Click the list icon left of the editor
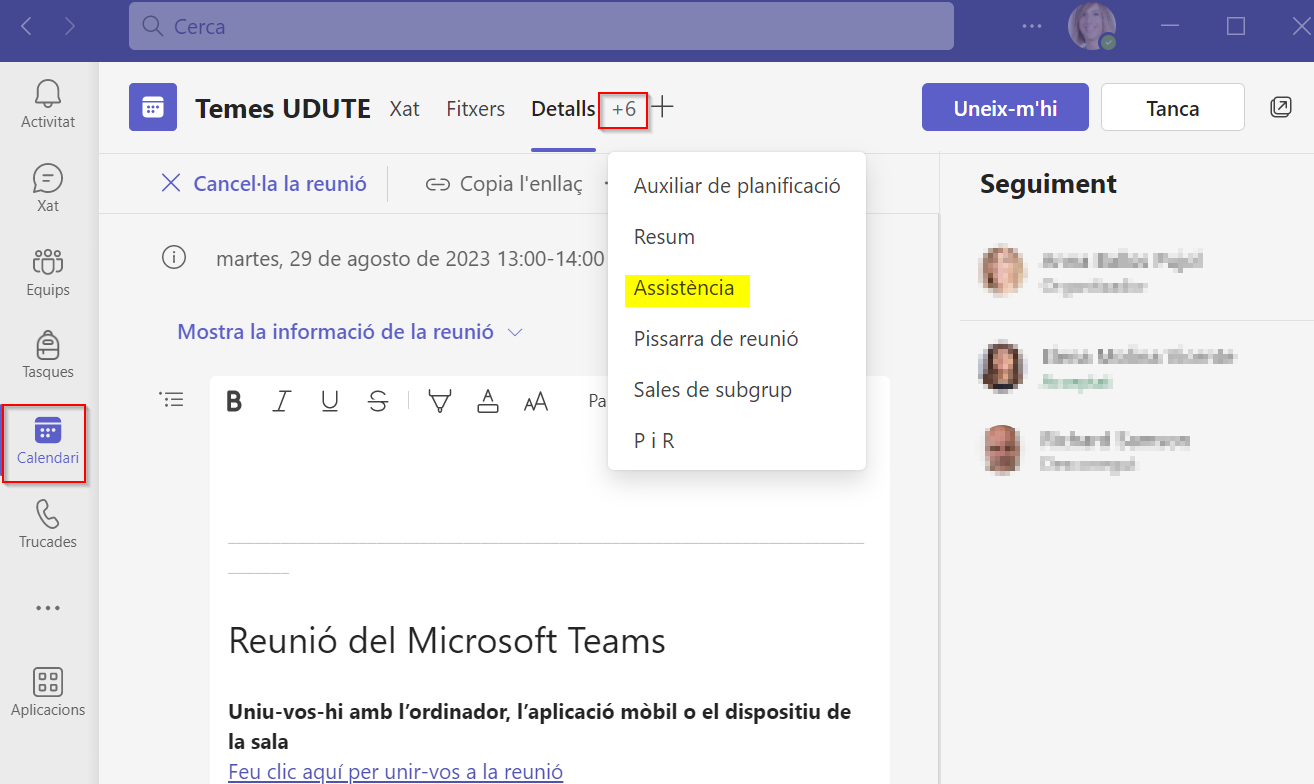 (172, 399)
